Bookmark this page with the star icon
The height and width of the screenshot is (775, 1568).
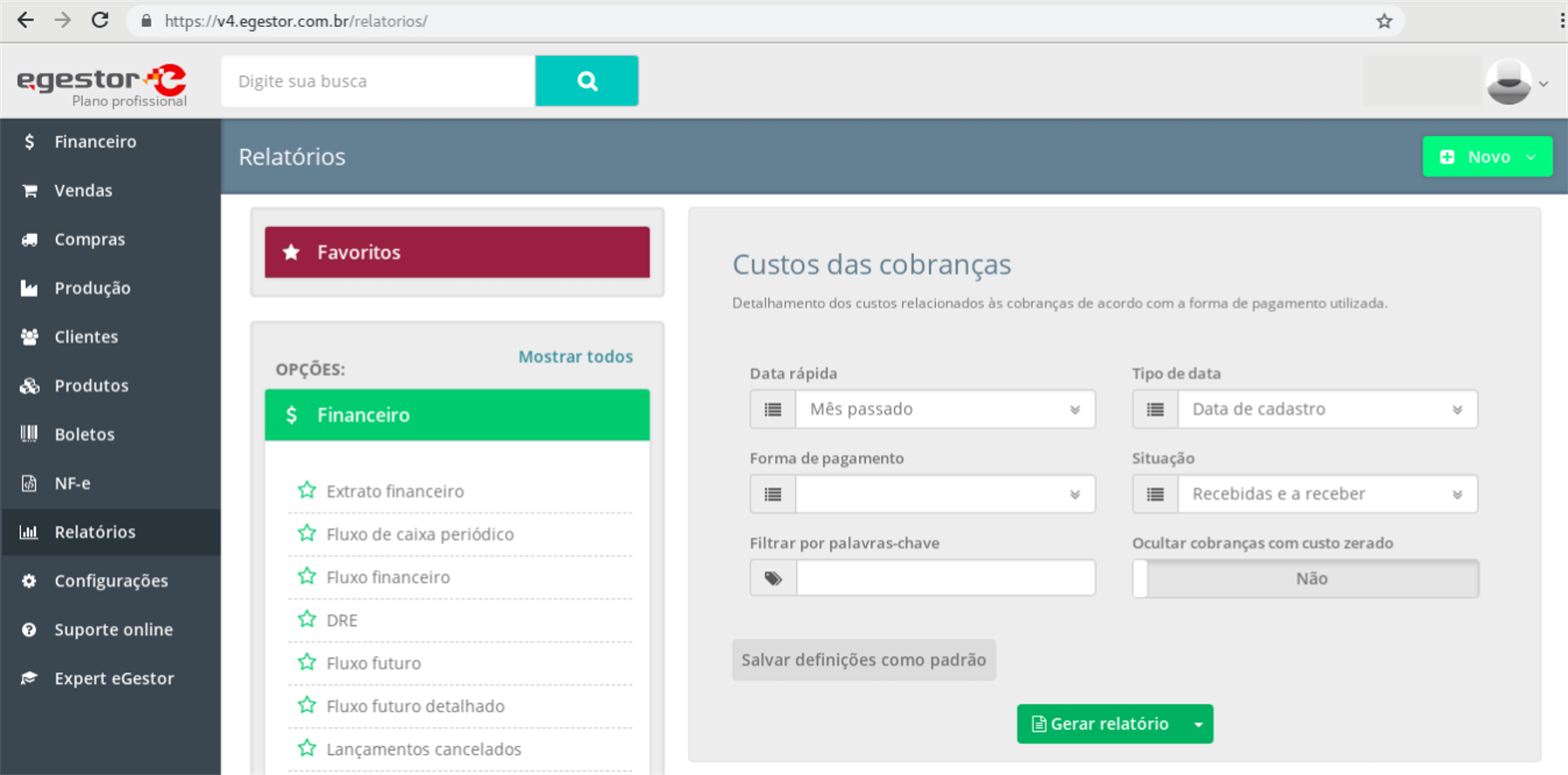coord(1384,21)
